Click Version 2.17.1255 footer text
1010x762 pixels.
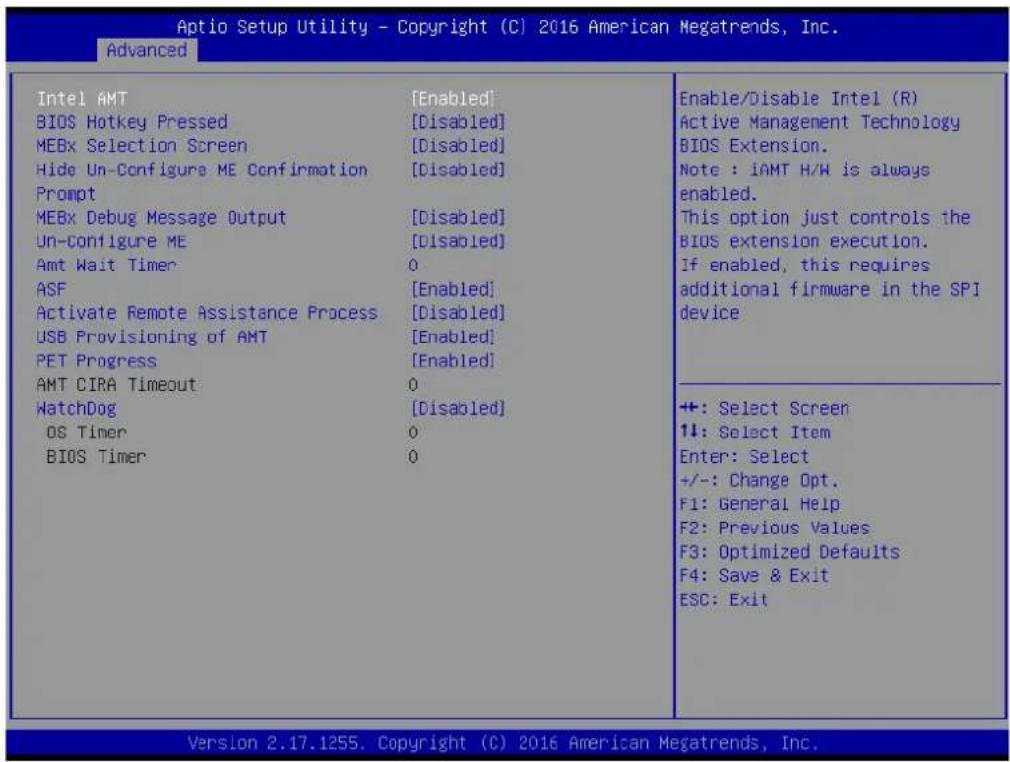point(502,743)
